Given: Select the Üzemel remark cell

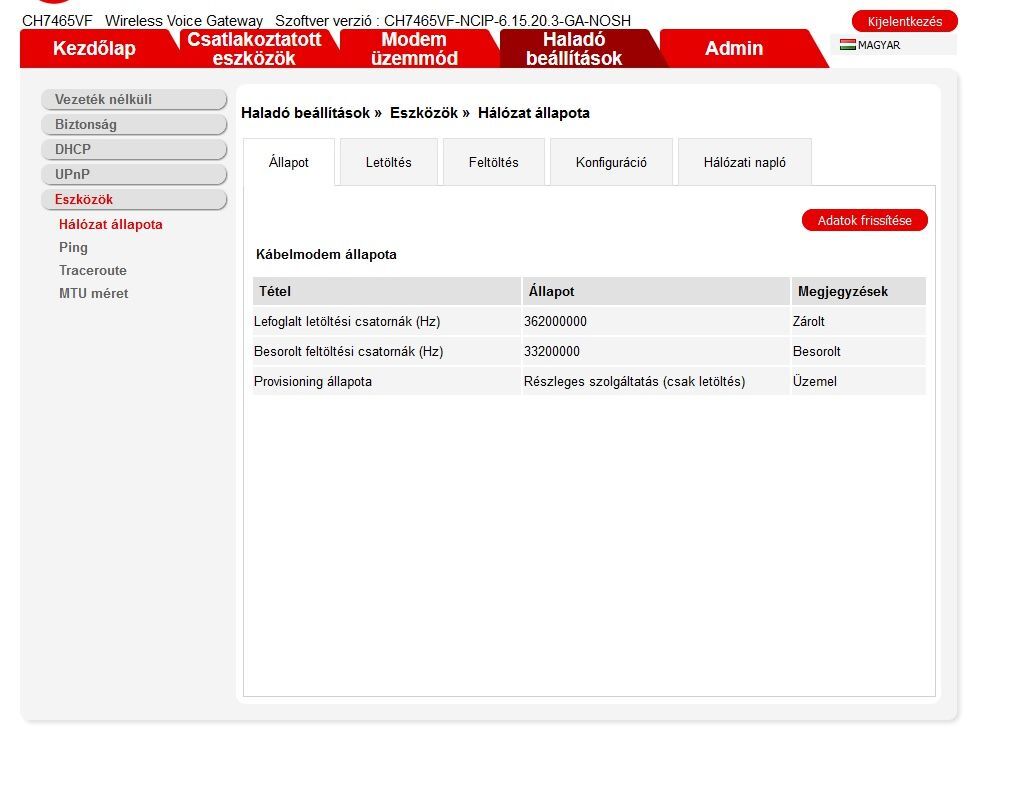Looking at the screenshot, I should pos(859,381).
